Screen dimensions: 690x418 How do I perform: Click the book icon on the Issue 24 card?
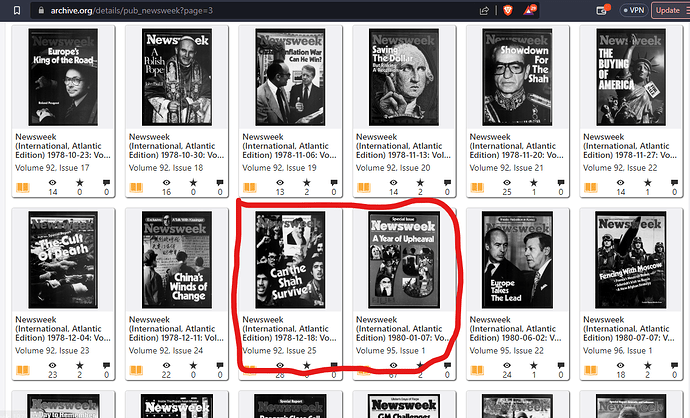pos(136,370)
